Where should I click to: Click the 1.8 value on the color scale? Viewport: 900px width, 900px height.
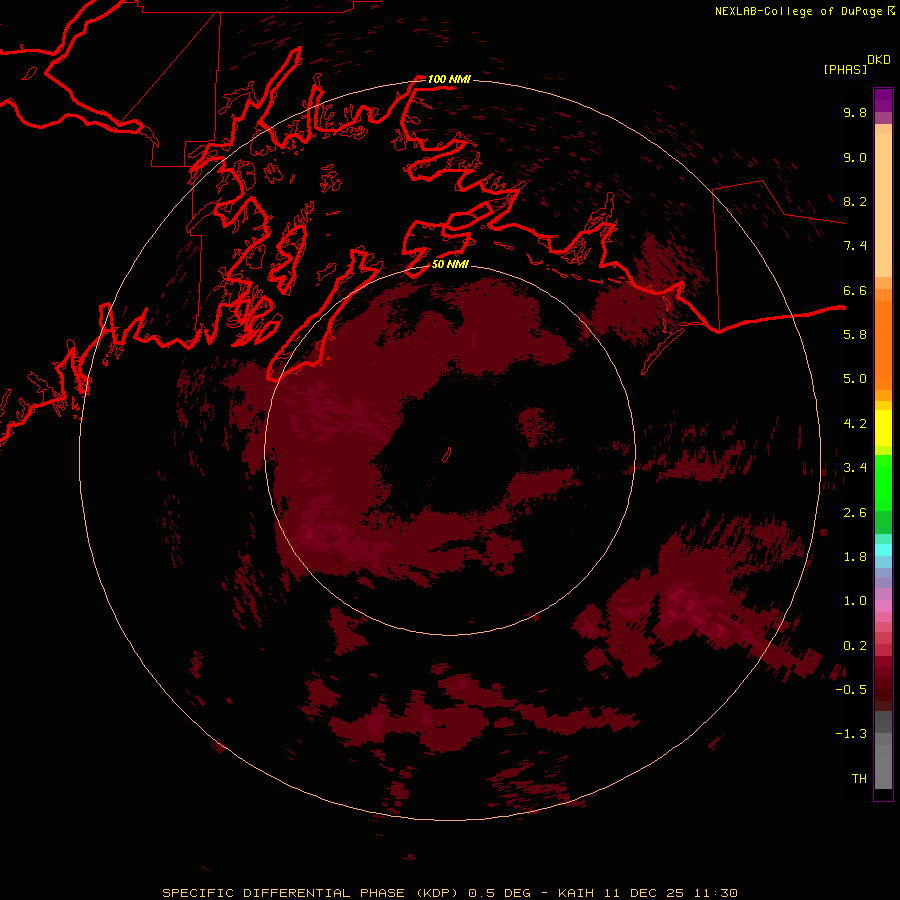(x=855, y=557)
